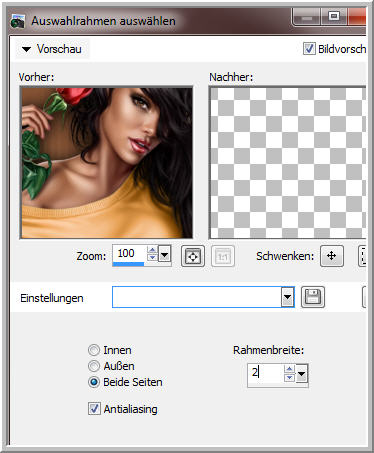Screen dimensions: 374x453
Task: Click the camera app icon in title bar
Action: 18,21
